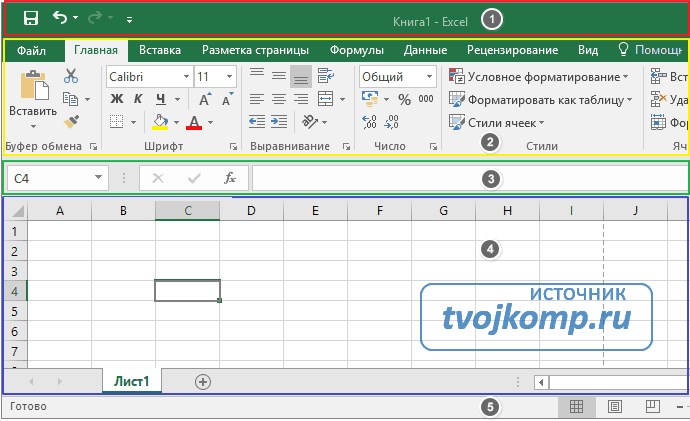This screenshot has width=690, height=421.
Task: Center text horizontally in cell
Action: tap(279, 99)
